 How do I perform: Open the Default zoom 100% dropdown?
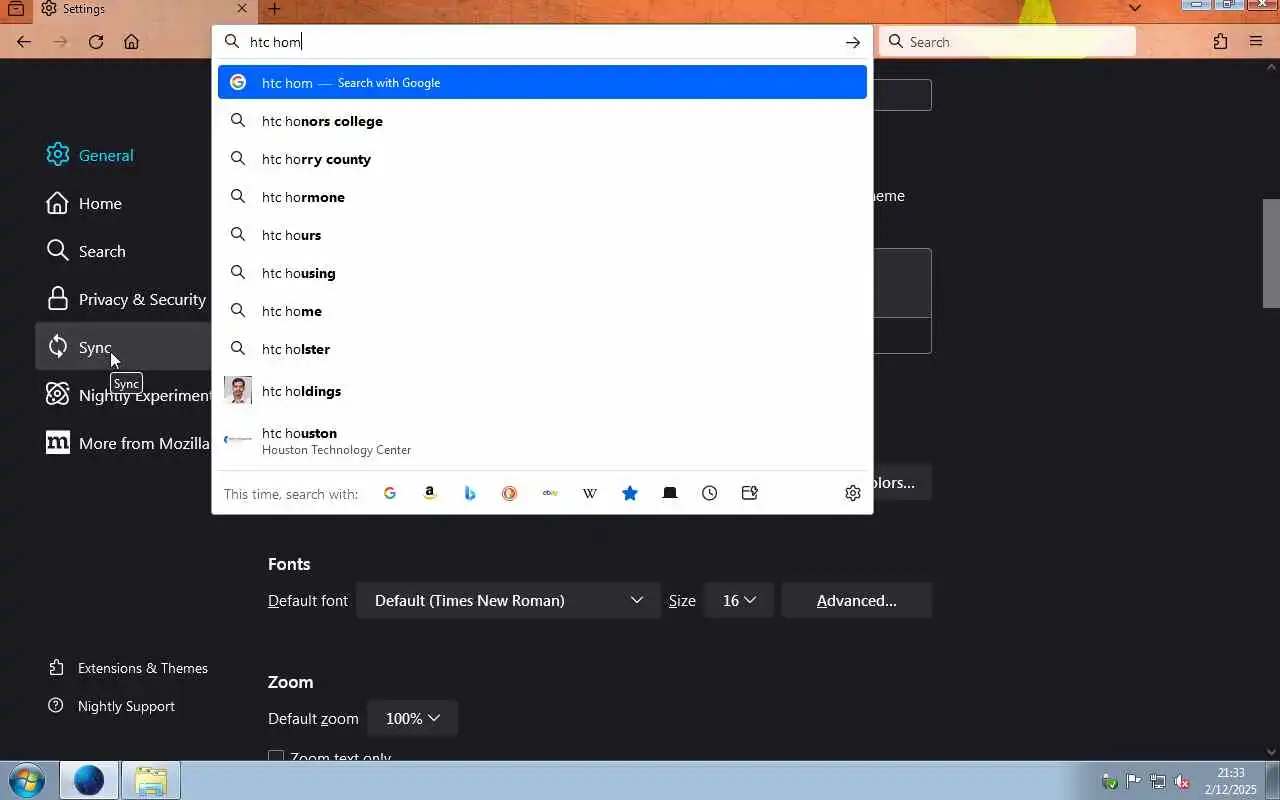click(x=413, y=718)
